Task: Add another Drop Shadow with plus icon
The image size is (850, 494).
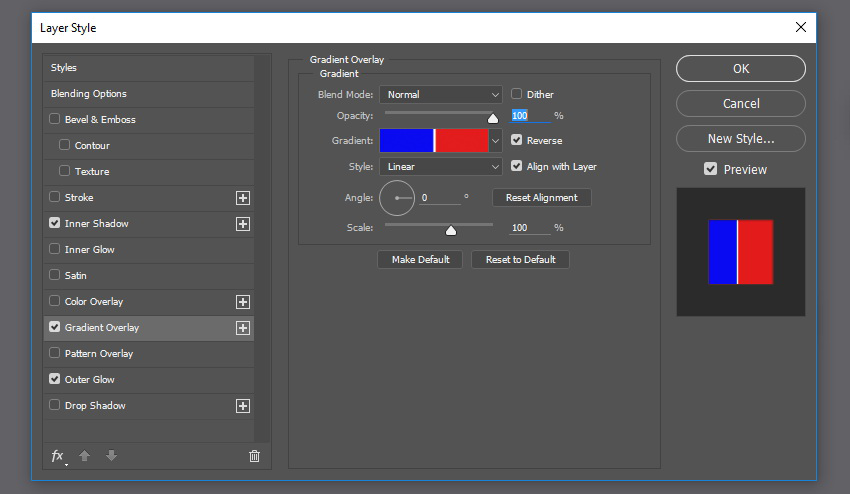Action: click(243, 406)
